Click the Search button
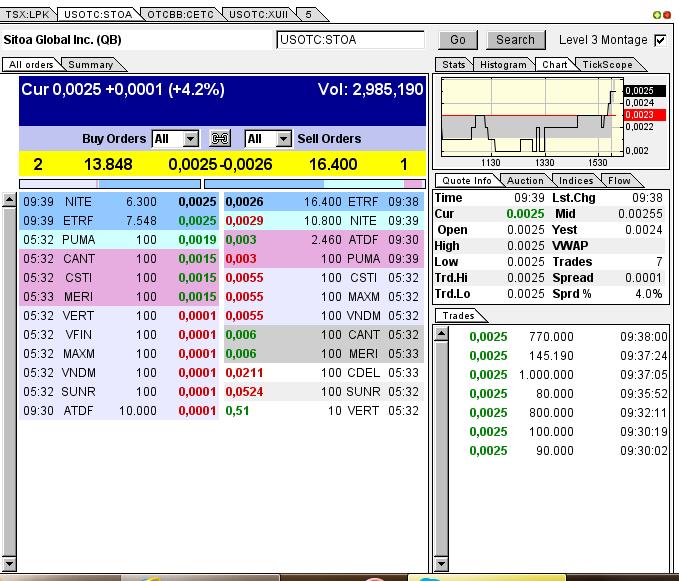The image size is (679, 581). 515,40
